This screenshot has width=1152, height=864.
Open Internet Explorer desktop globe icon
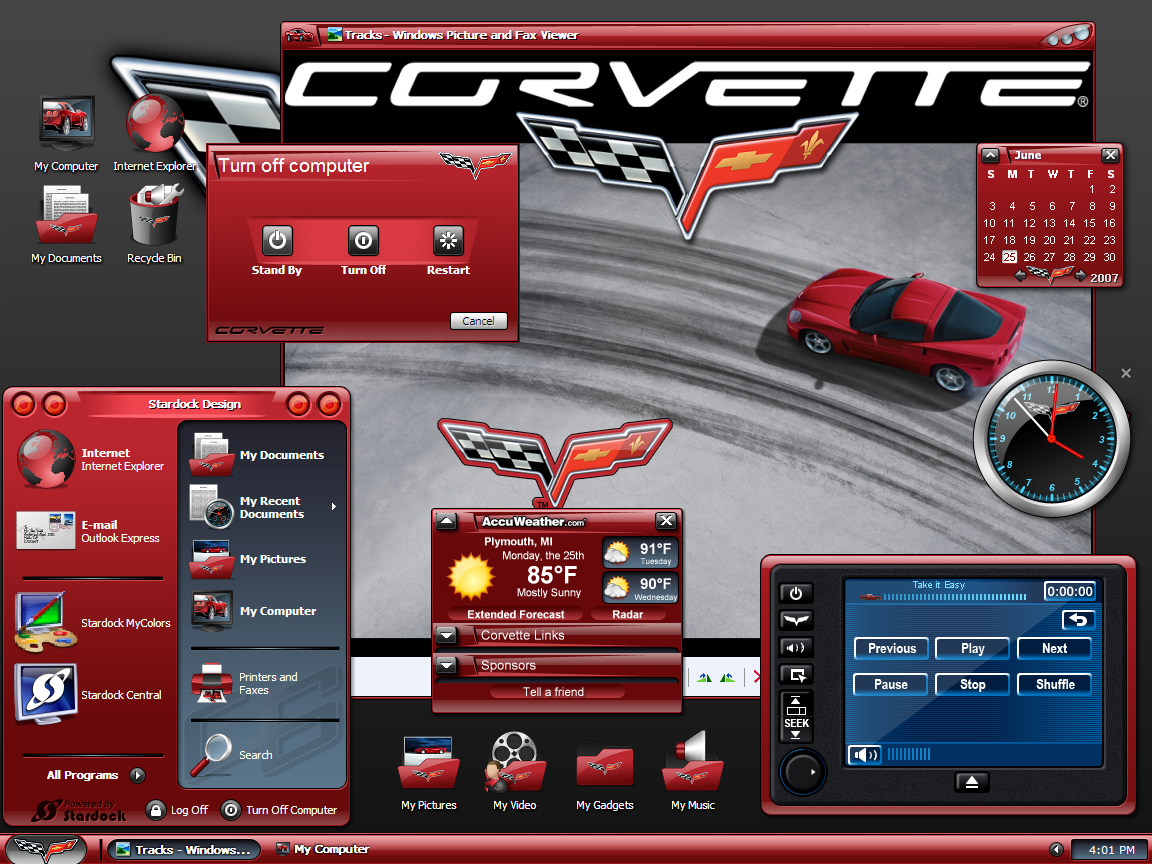[155, 123]
